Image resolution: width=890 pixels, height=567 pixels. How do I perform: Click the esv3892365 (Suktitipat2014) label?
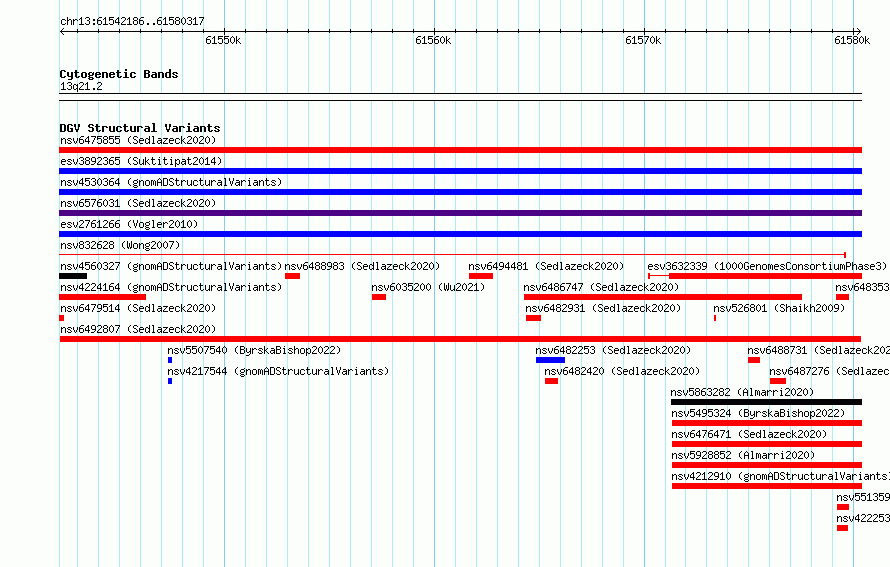(x=141, y=161)
